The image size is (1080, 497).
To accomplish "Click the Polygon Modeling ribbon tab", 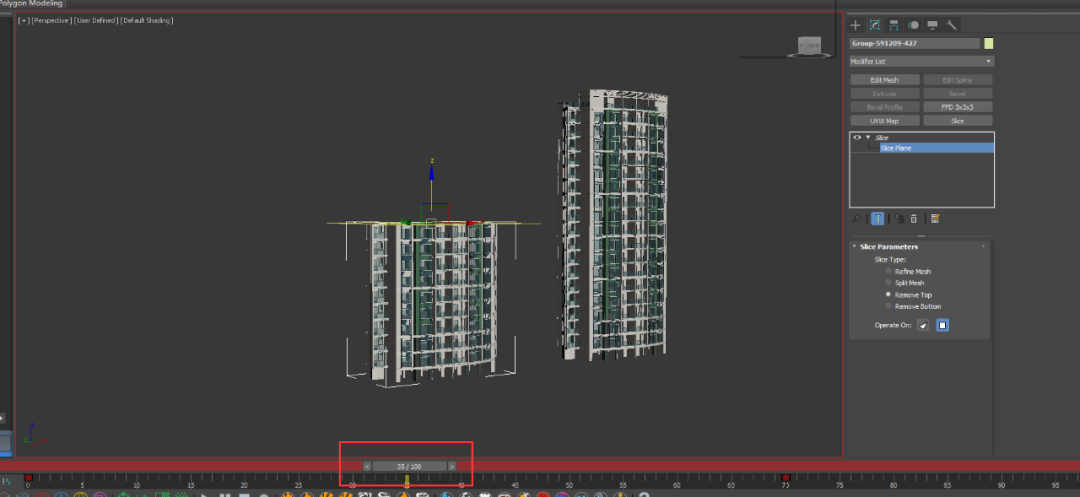I will (31, 3).
